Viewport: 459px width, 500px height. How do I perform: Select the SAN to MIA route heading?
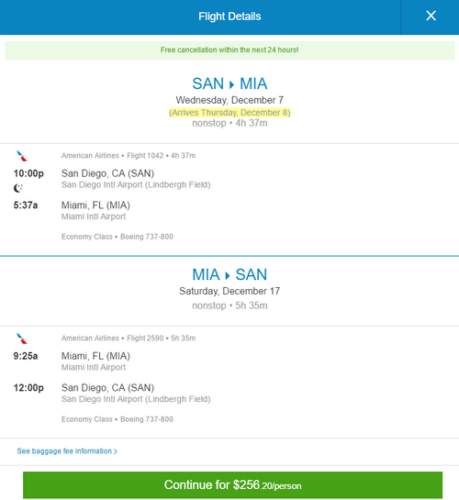[x=229, y=84]
